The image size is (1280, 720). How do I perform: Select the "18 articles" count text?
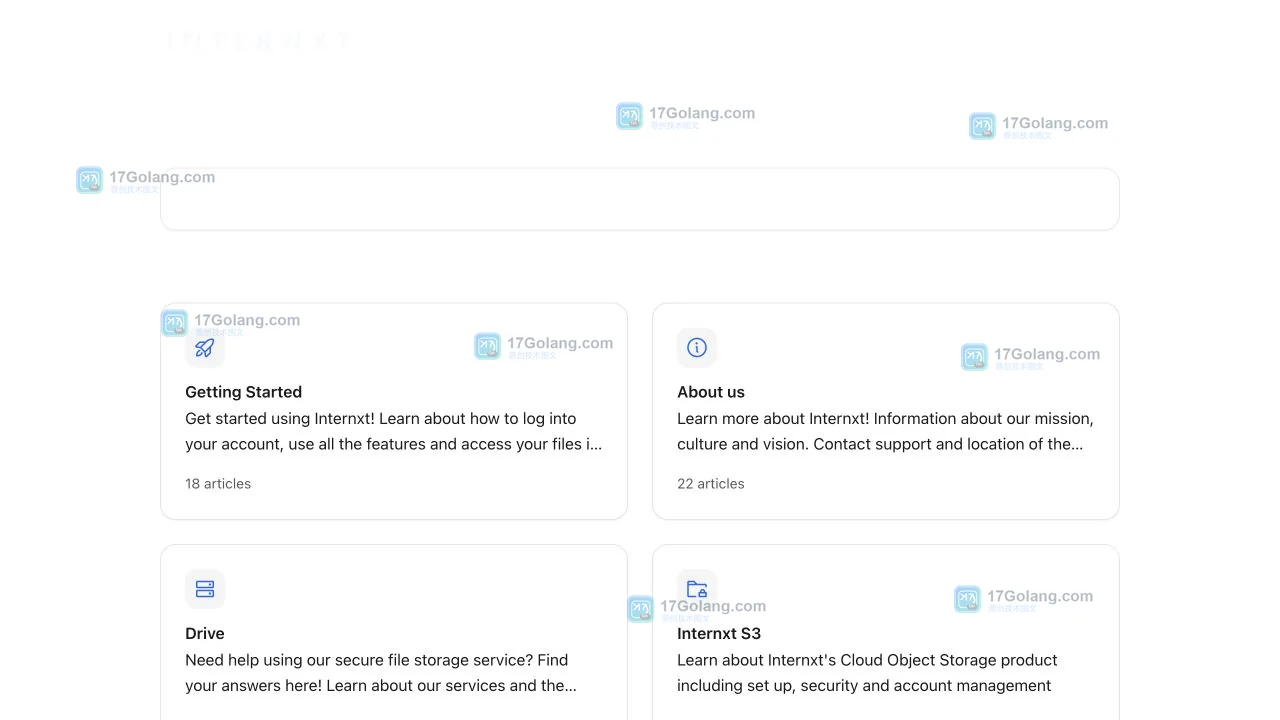tap(218, 483)
